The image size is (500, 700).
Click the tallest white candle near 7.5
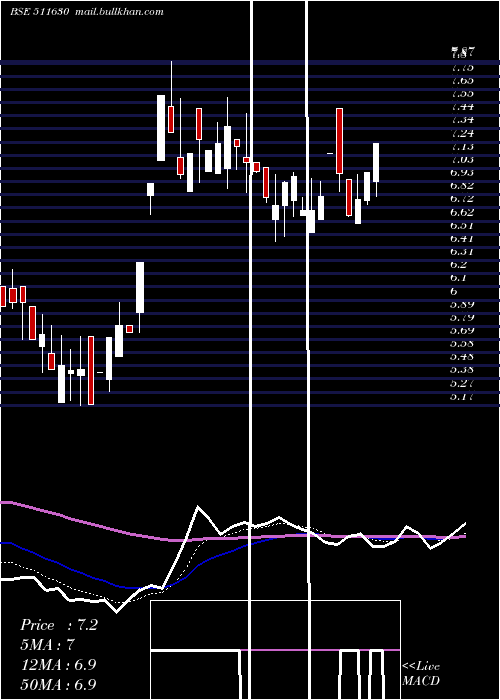[x=161, y=128]
